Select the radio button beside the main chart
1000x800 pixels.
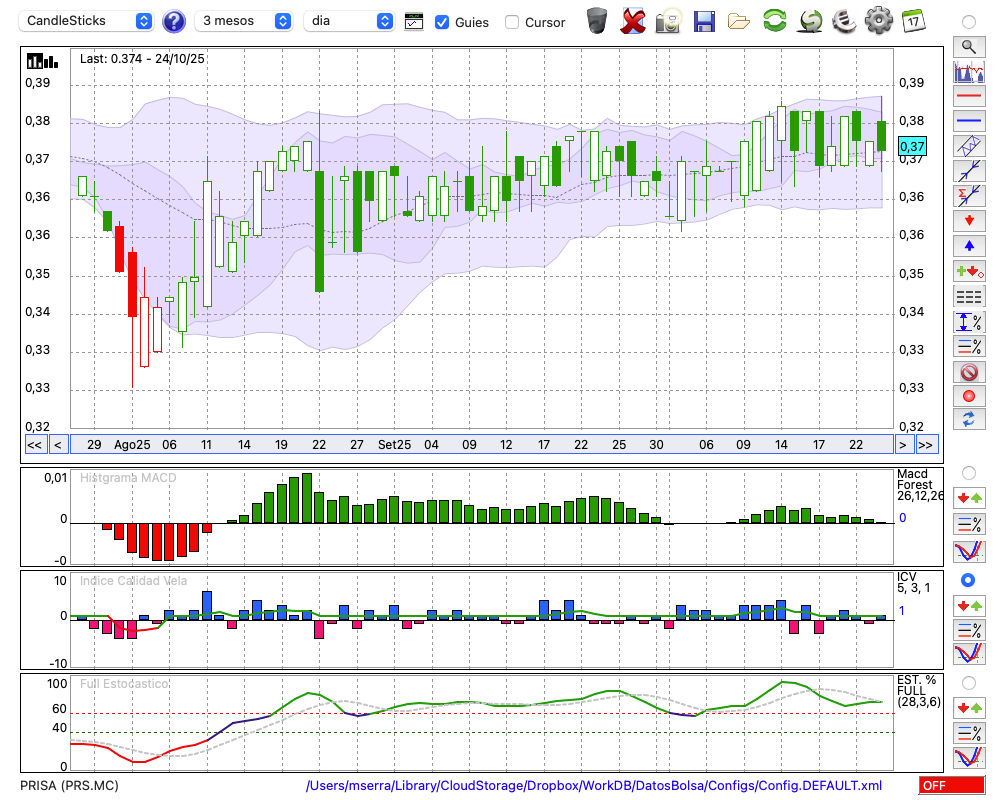coord(969,22)
